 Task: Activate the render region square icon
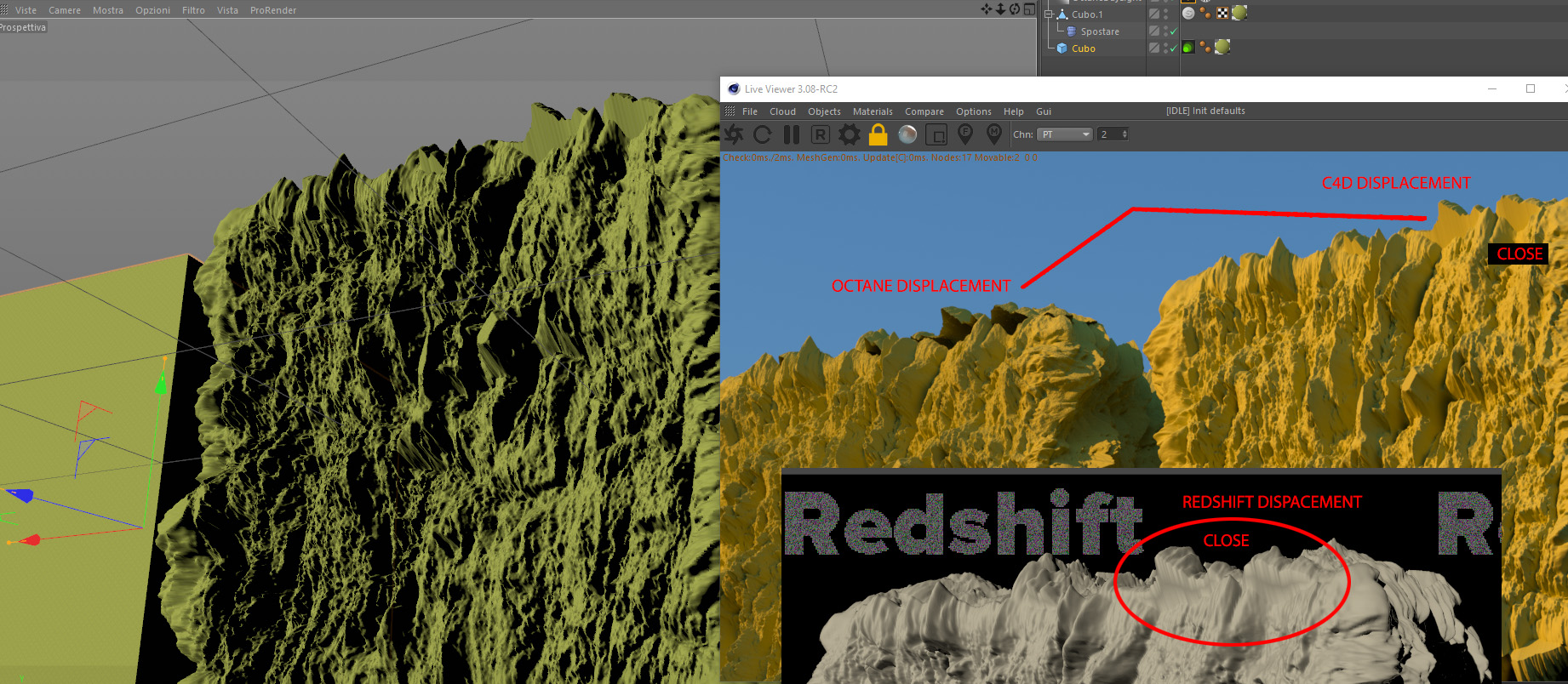pos(936,134)
